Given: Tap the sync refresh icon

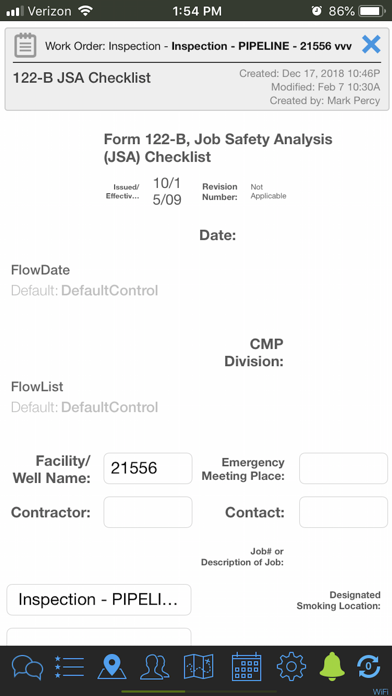Looking at the screenshot, I should (368, 667).
